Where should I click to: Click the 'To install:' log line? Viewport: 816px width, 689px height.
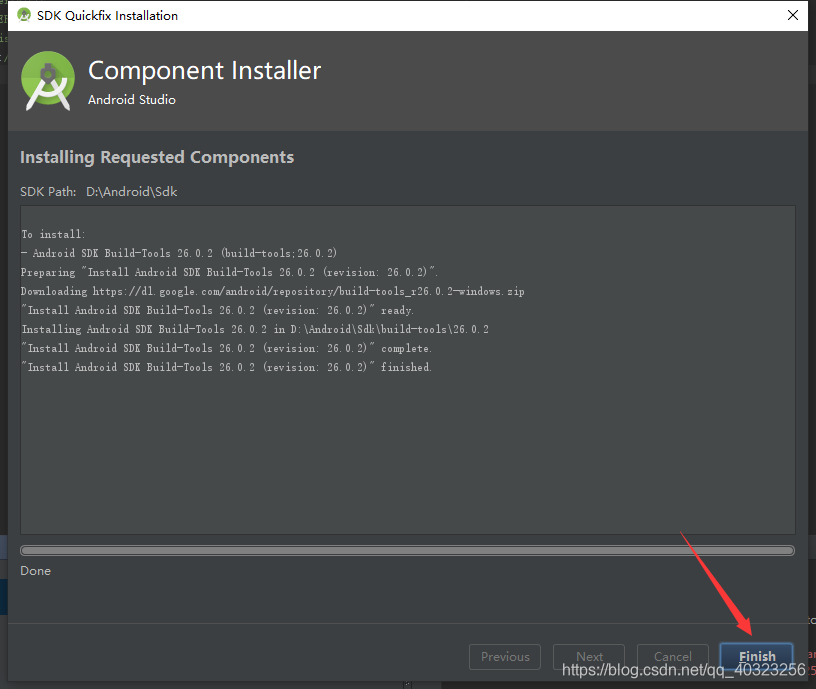[x=53, y=234]
